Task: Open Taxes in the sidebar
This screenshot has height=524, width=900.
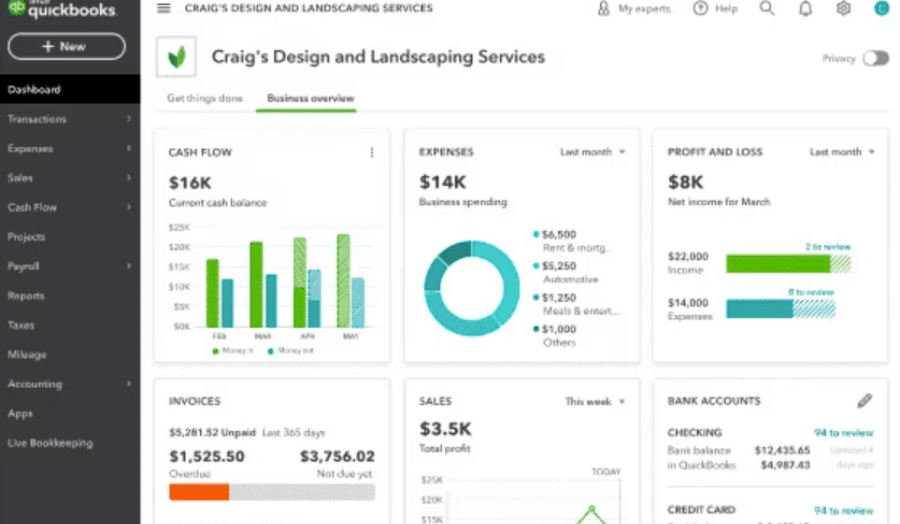Action: tap(70, 325)
